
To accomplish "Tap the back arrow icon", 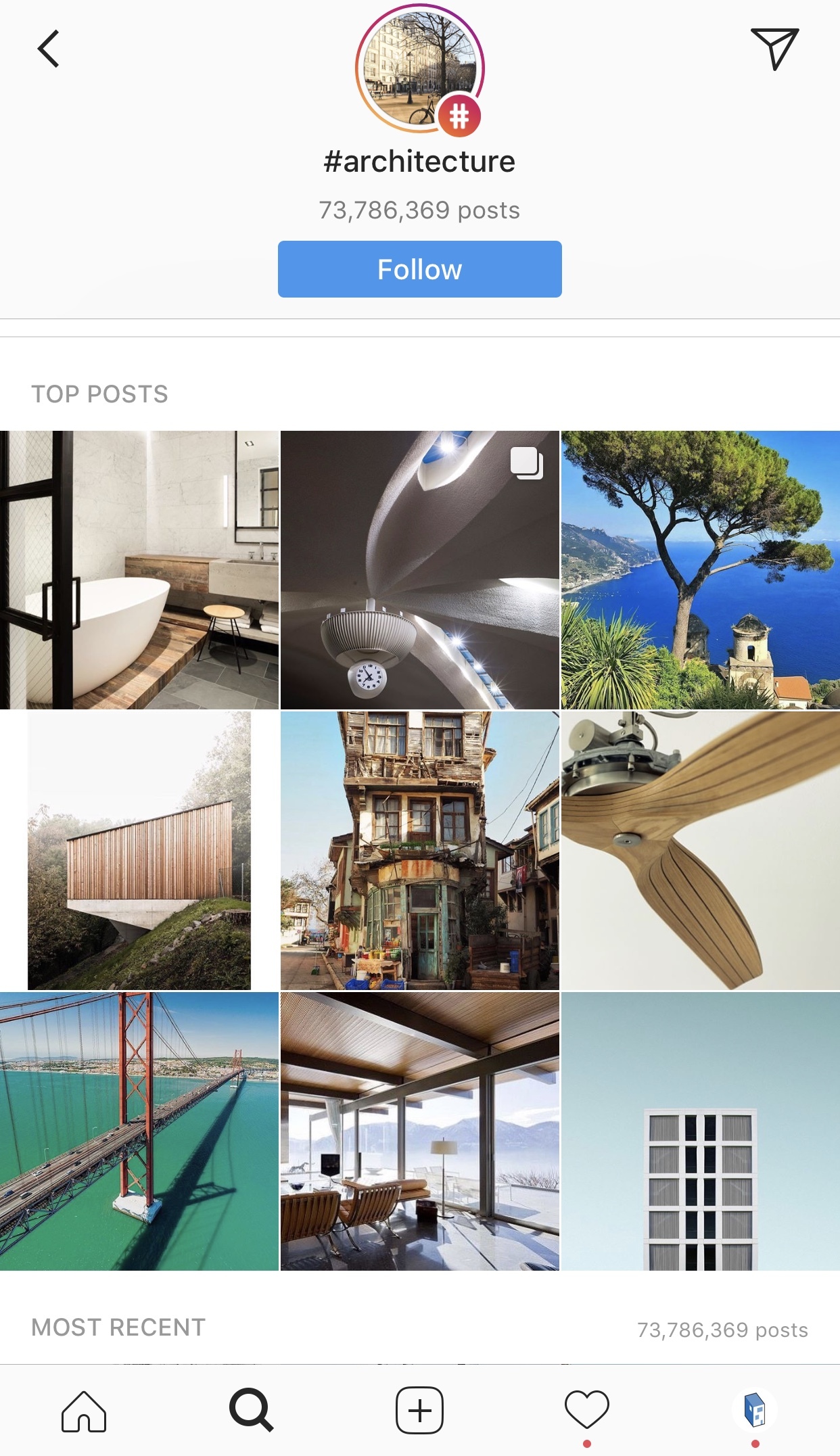I will click(x=48, y=49).
